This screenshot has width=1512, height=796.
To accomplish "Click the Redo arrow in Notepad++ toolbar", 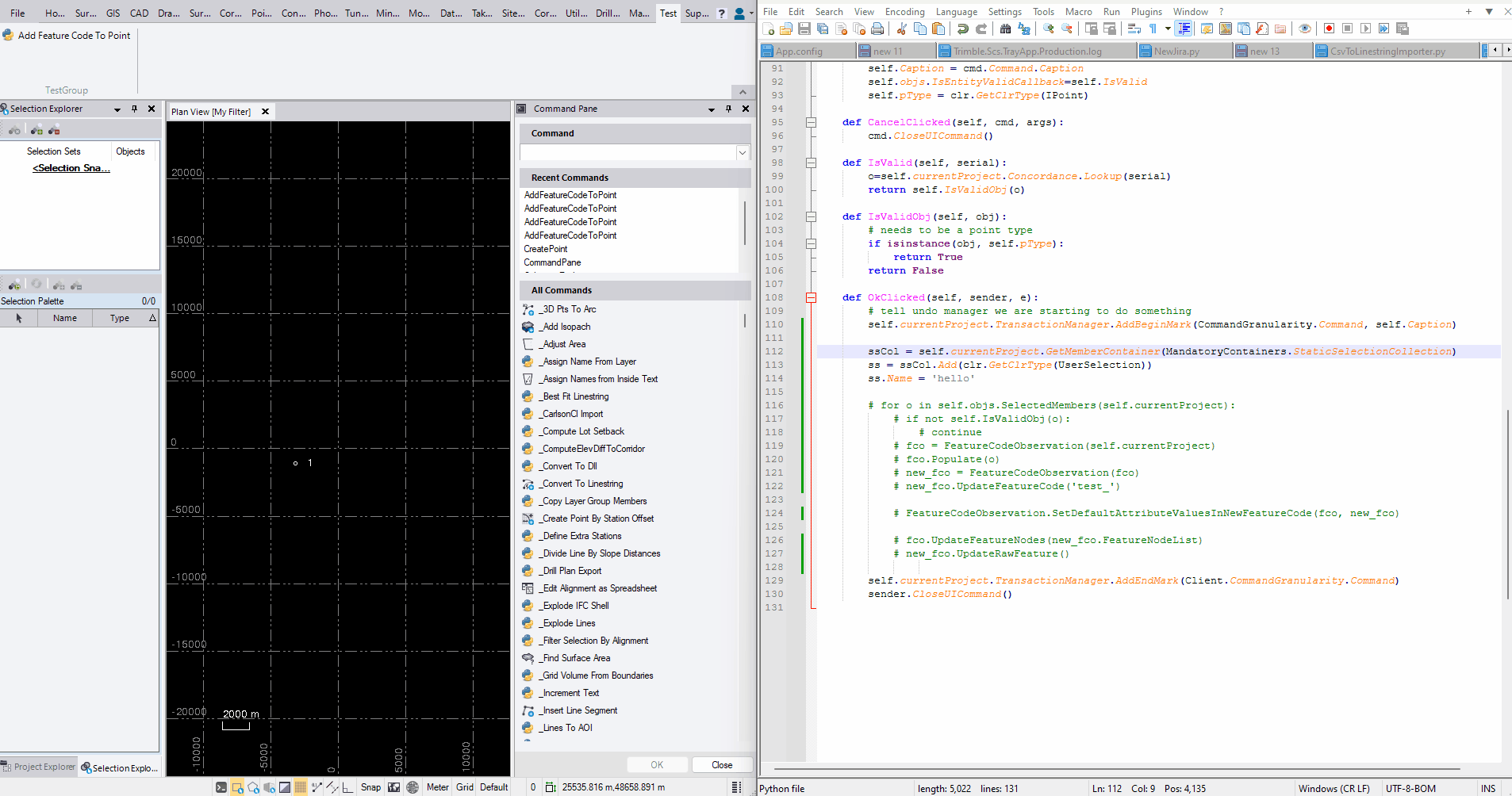I will [x=981, y=29].
